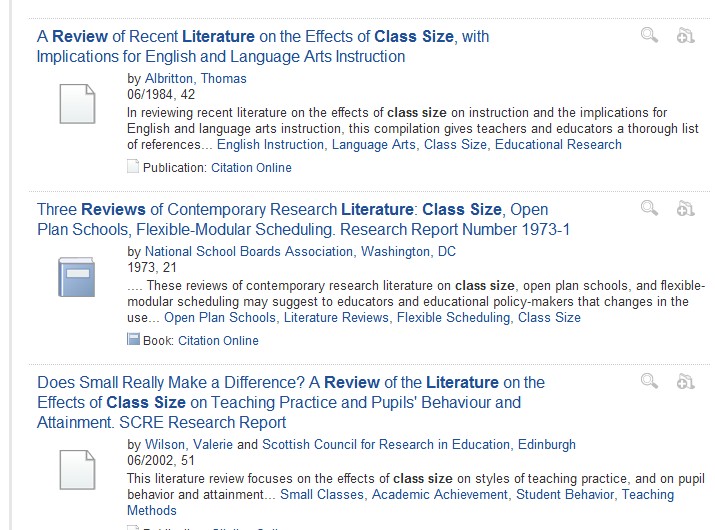
Task: Click preview magnifier icon for Does Small Really result
Action: 650,381
